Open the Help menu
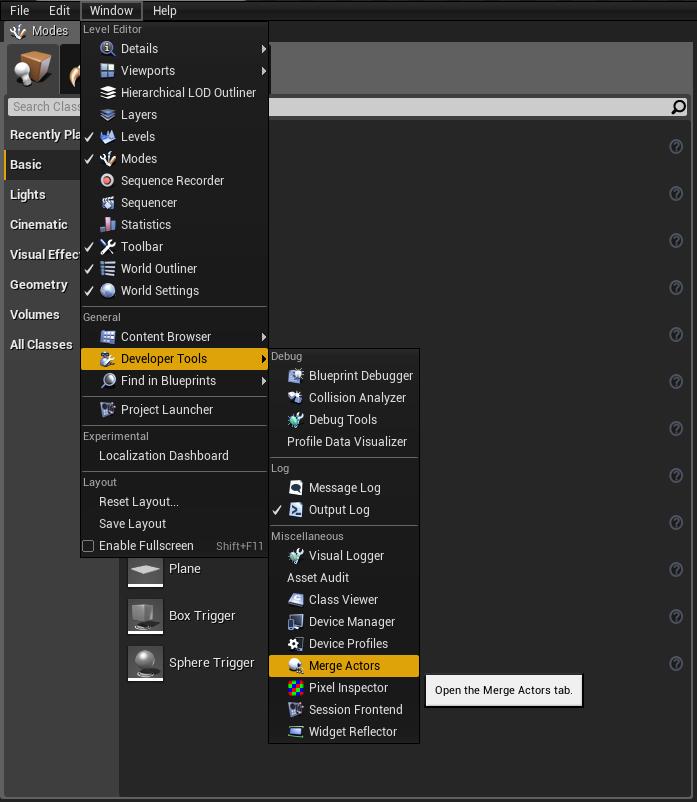Screen dimensions: 697x802 coord(164,11)
